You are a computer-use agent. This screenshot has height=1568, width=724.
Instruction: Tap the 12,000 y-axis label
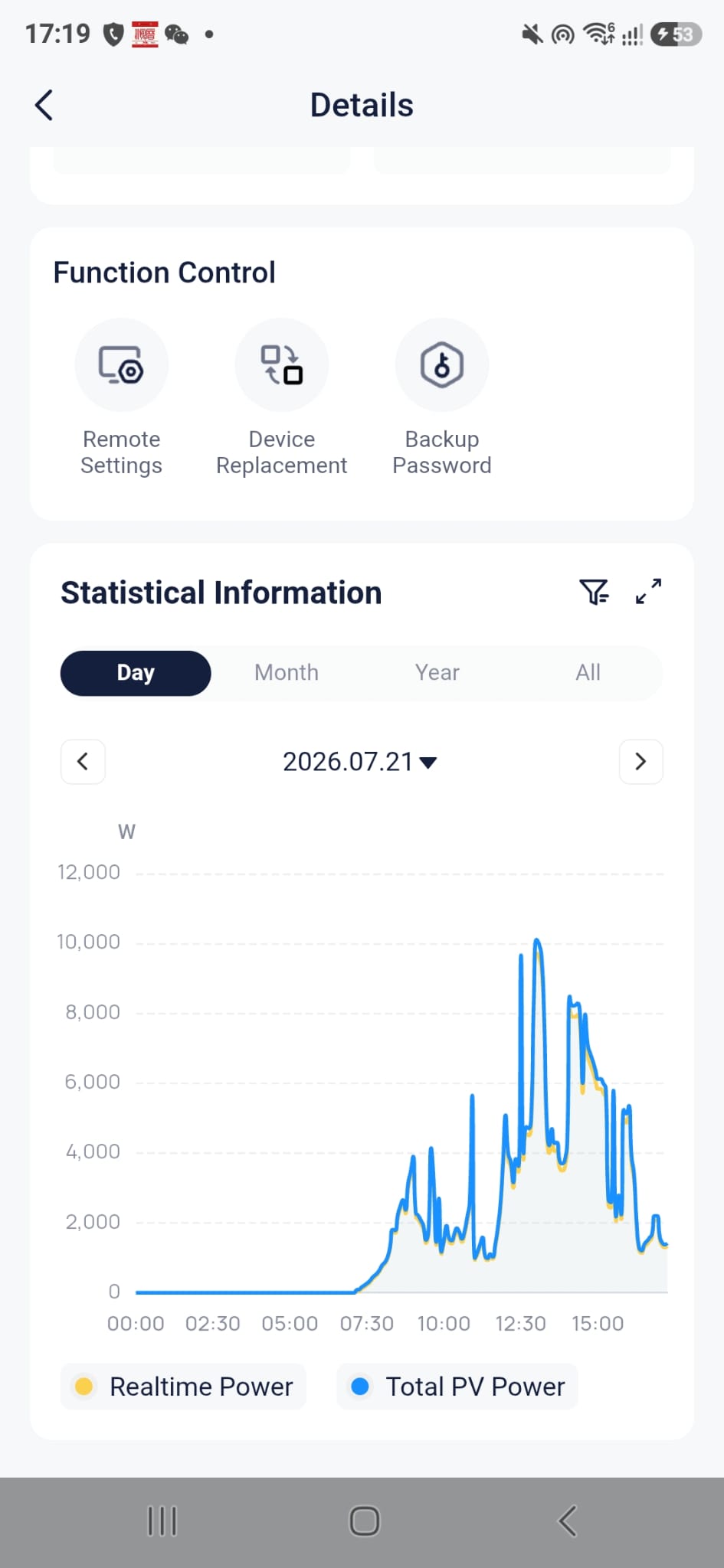[89, 872]
